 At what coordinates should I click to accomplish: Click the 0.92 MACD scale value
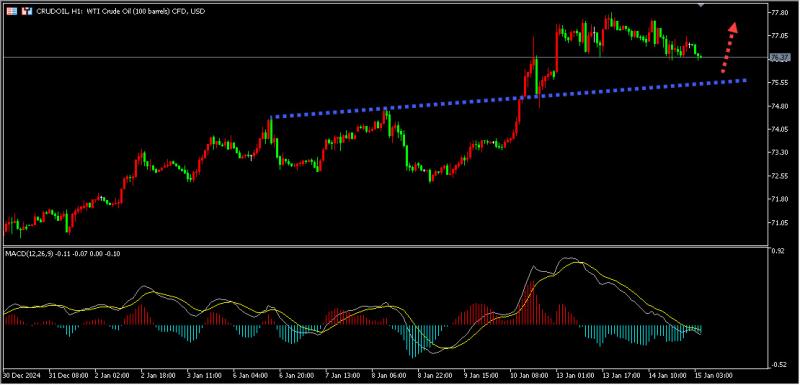point(778,251)
